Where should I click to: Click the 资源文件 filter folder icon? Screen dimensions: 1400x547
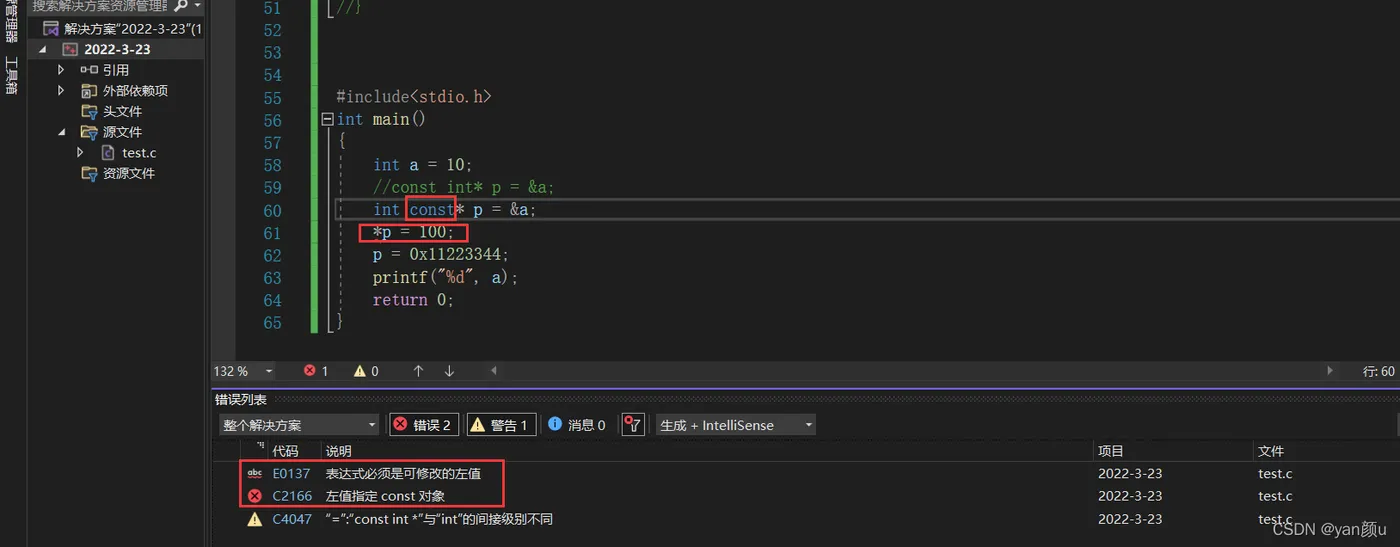click(x=89, y=173)
